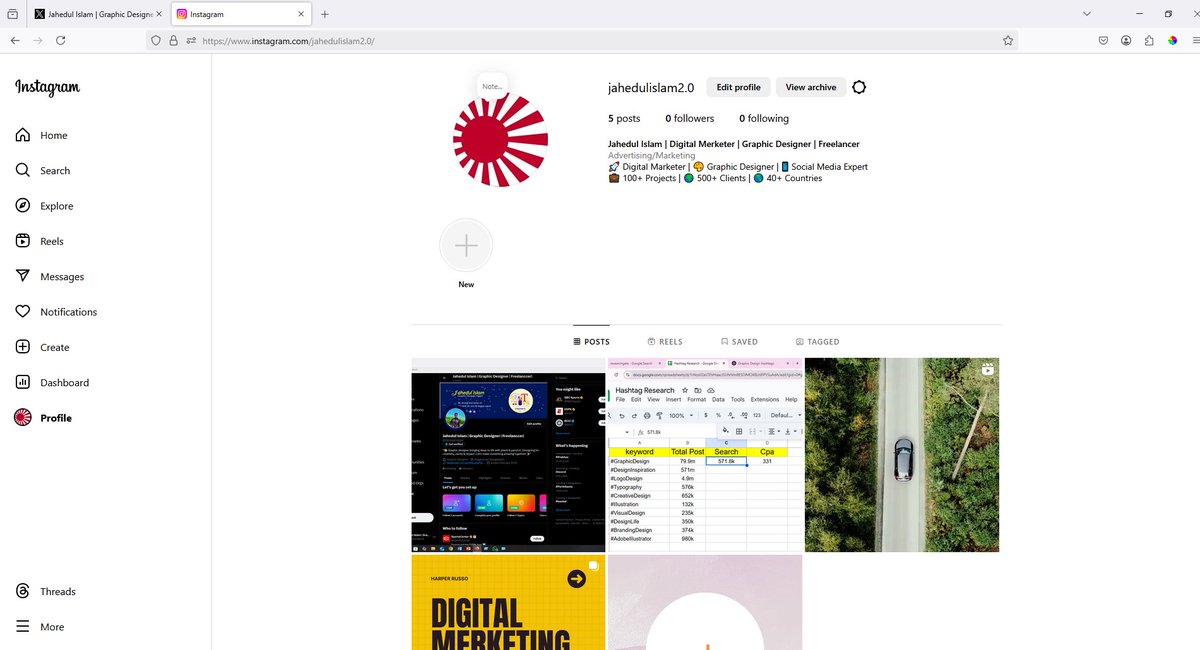The height and width of the screenshot is (650, 1200).
Task: Open the dark X profile screenshot post
Action: pos(508,455)
